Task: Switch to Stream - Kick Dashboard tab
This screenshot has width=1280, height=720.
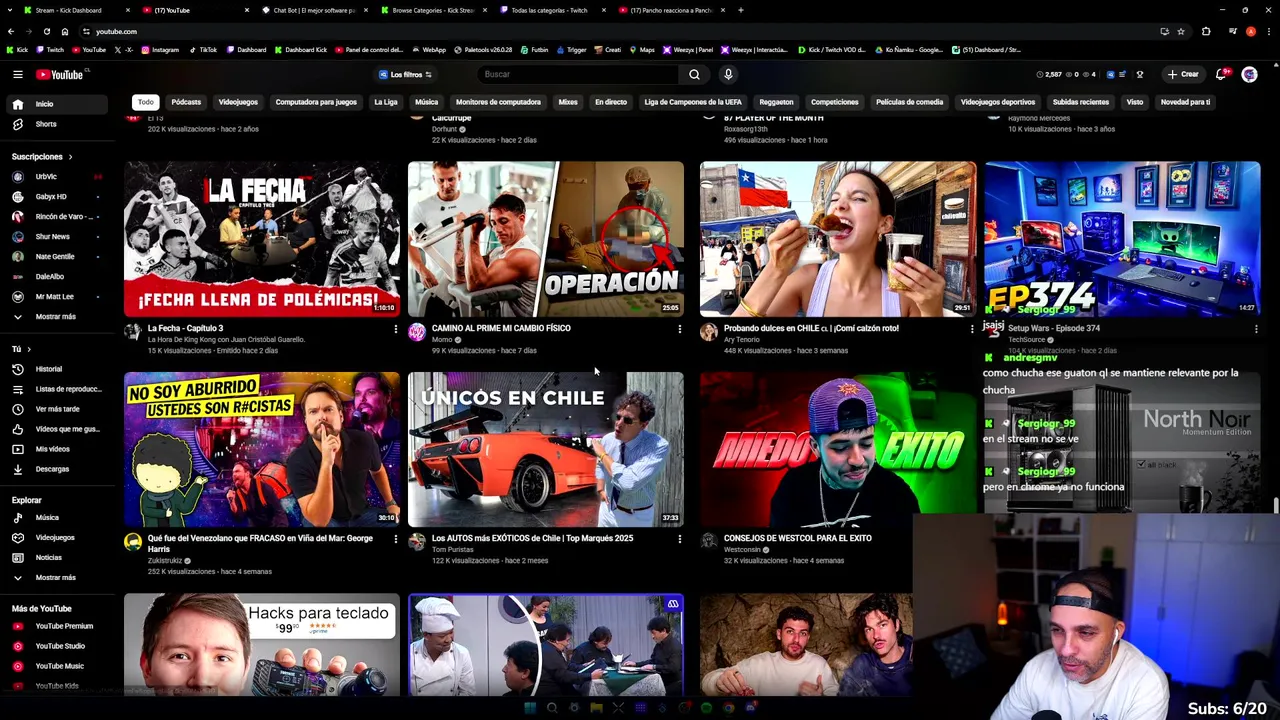Action: (68, 10)
